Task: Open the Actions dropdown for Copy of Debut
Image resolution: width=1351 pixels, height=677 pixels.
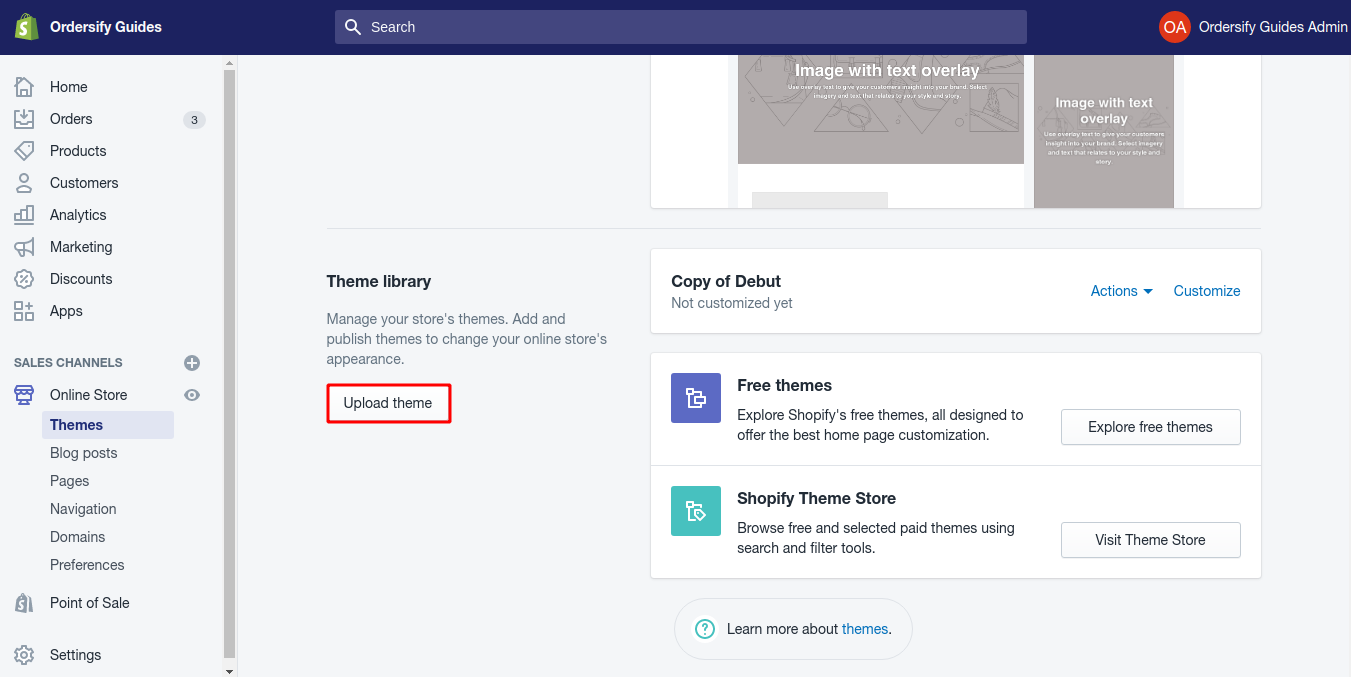Action: click(1121, 291)
